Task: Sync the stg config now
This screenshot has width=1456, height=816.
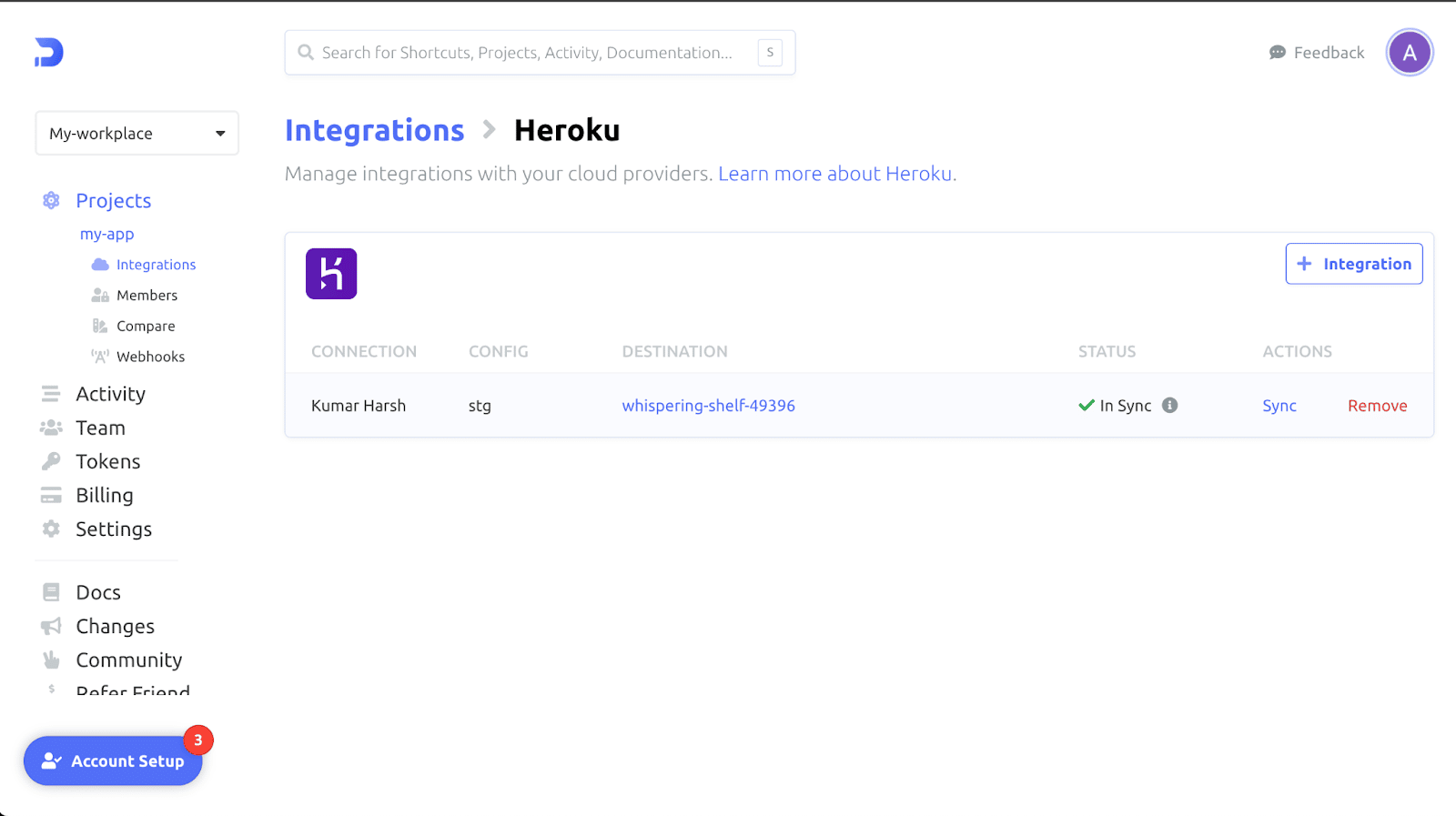Action: tap(1279, 406)
